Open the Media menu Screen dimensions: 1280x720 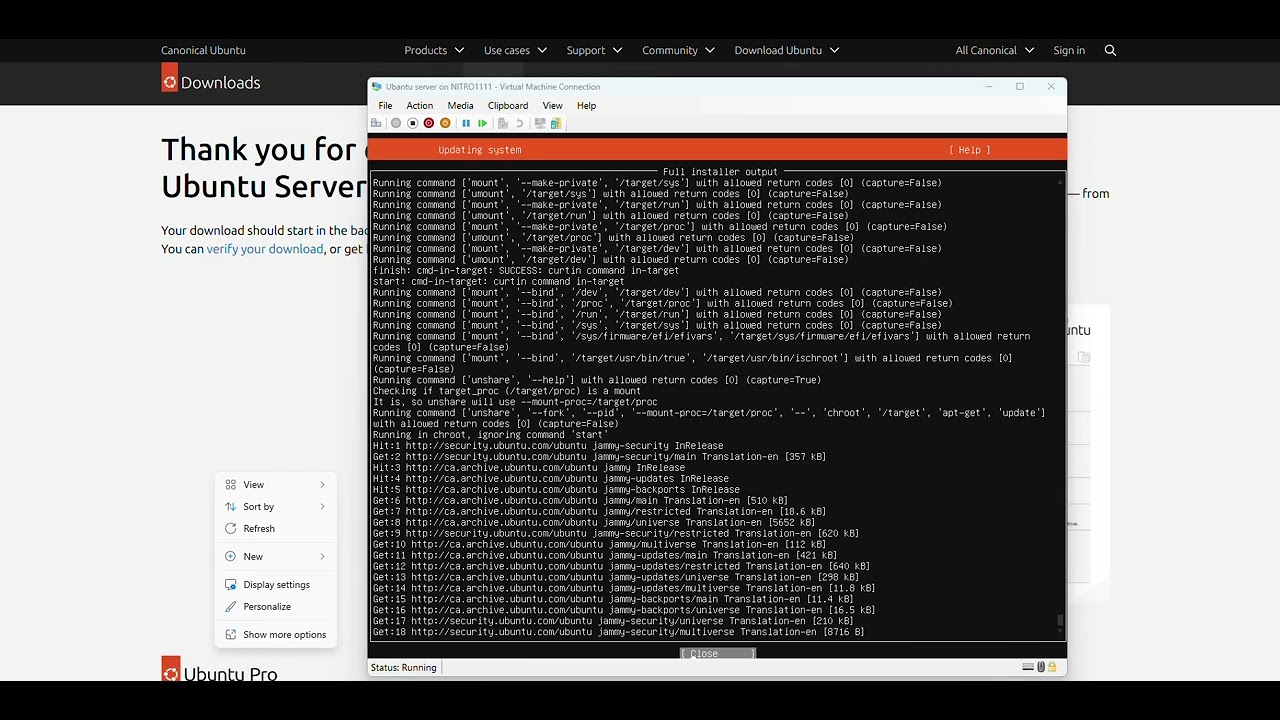461,105
